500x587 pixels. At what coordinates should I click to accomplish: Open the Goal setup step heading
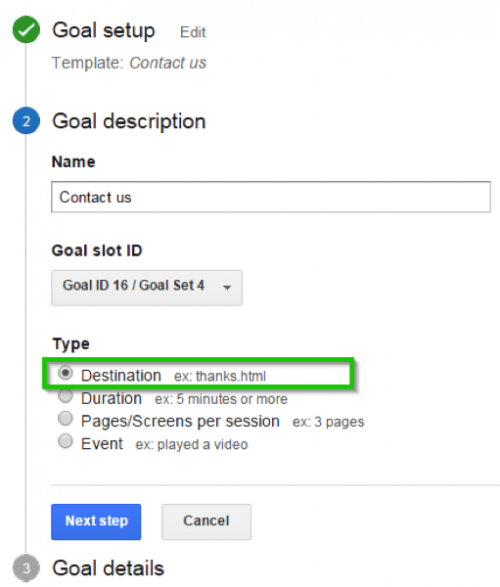pyautogui.click(x=104, y=30)
